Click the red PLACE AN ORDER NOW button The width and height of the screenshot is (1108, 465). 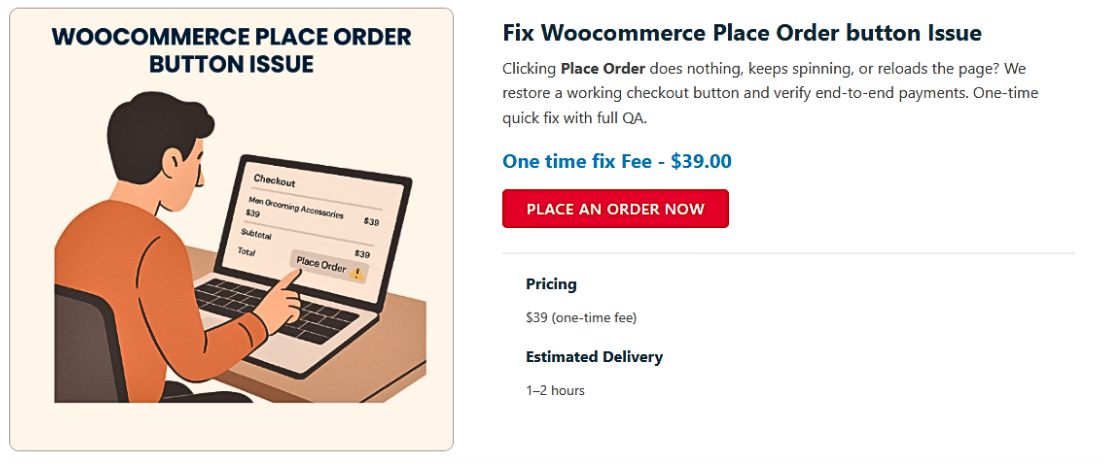(615, 209)
